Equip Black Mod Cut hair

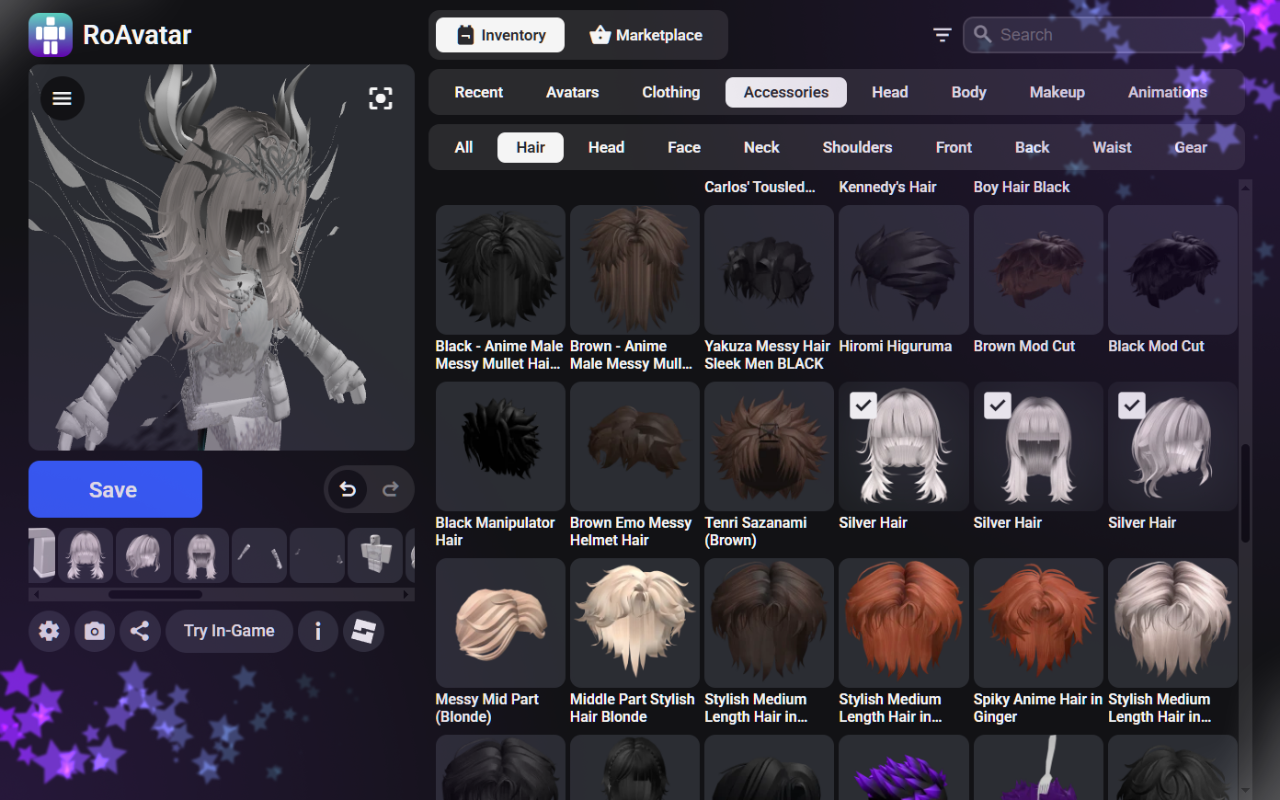[x=1172, y=270]
